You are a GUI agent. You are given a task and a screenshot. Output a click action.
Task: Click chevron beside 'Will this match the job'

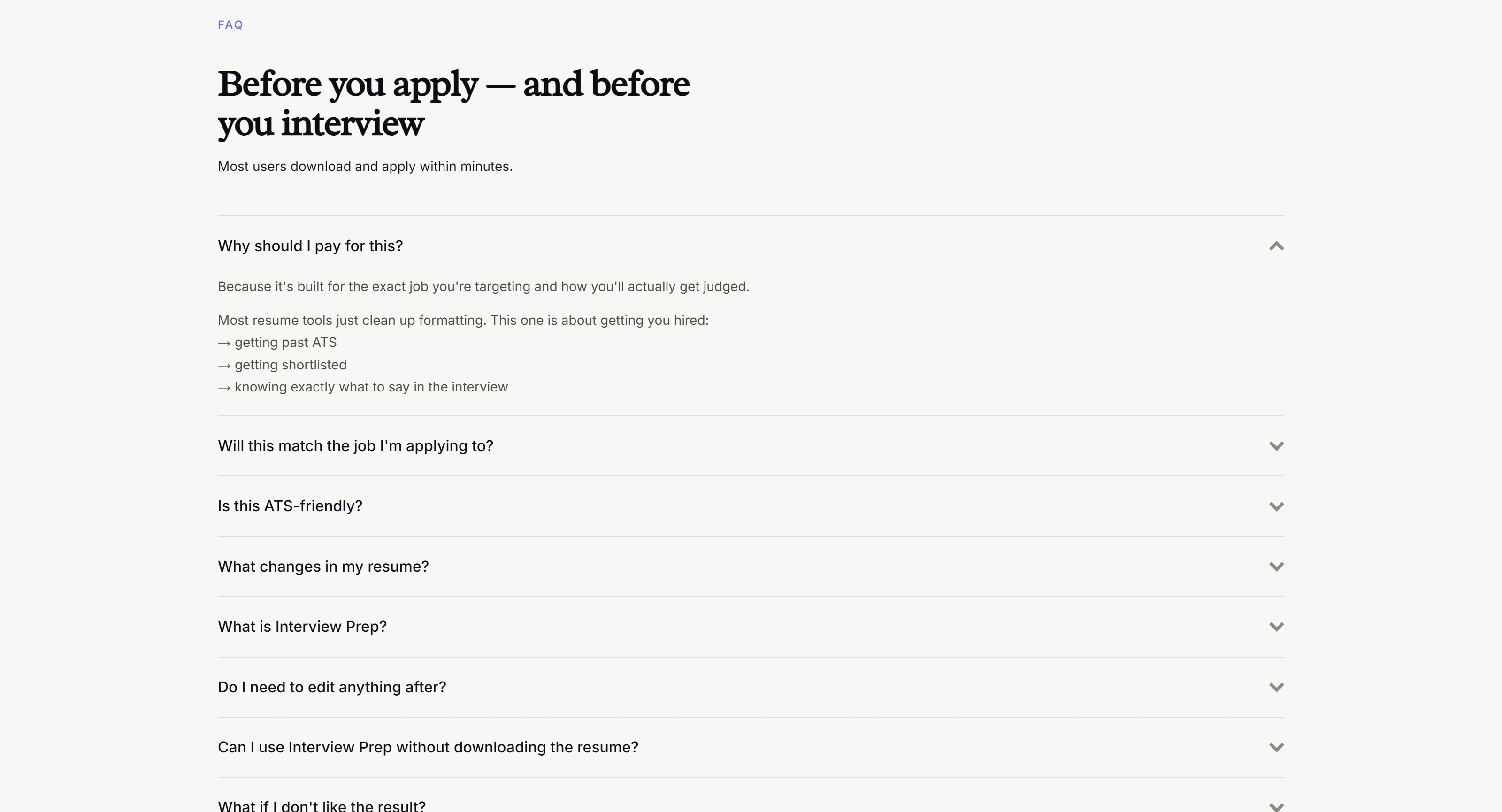tap(1276, 446)
